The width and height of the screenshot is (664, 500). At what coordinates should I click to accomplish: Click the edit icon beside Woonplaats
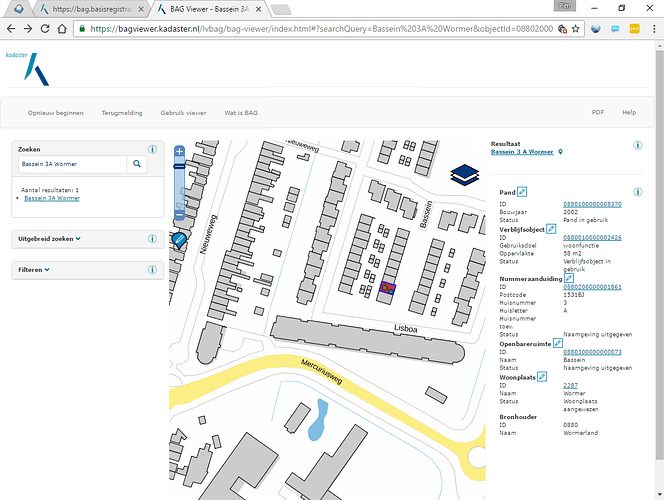[543, 376]
